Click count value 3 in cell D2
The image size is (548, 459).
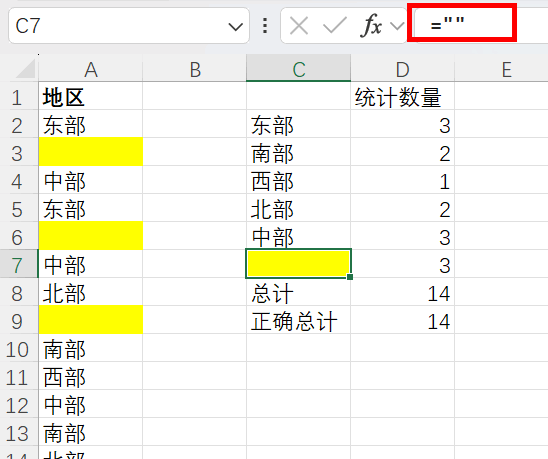click(x=403, y=124)
